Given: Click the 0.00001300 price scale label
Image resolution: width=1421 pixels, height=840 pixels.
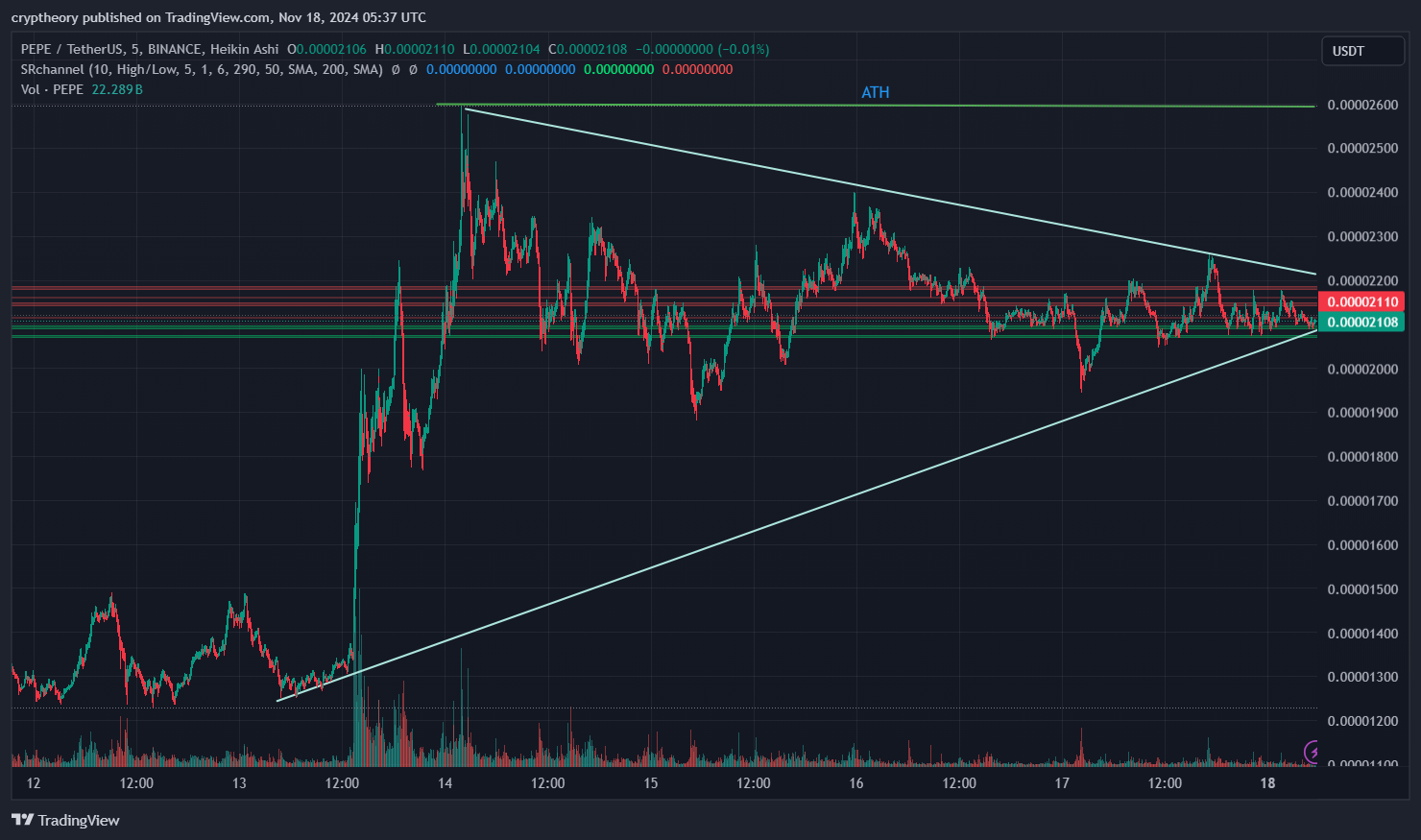Looking at the screenshot, I should point(1362,677).
